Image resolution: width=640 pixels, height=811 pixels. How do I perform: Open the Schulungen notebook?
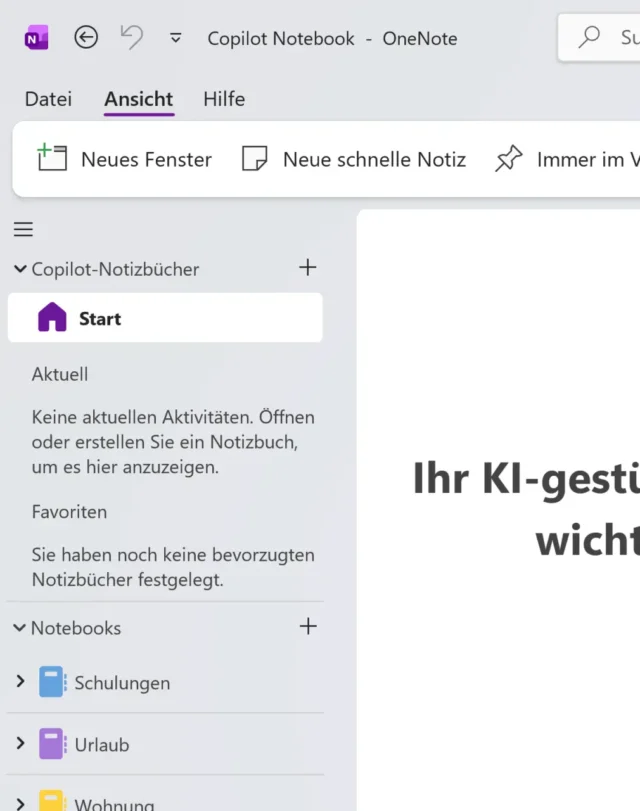pyautogui.click(x=122, y=683)
